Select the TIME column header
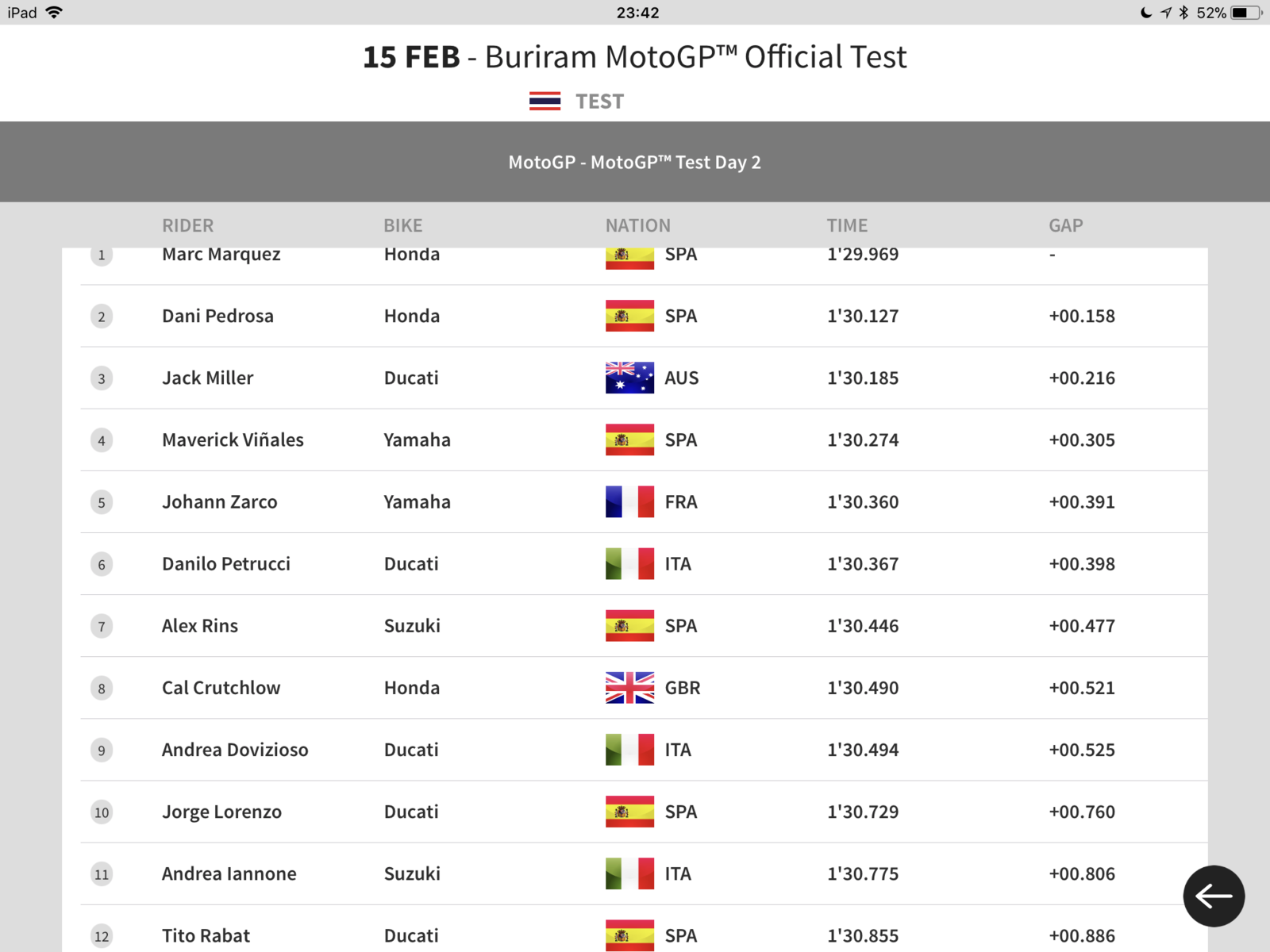This screenshot has height=952, width=1270. (x=847, y=225)
